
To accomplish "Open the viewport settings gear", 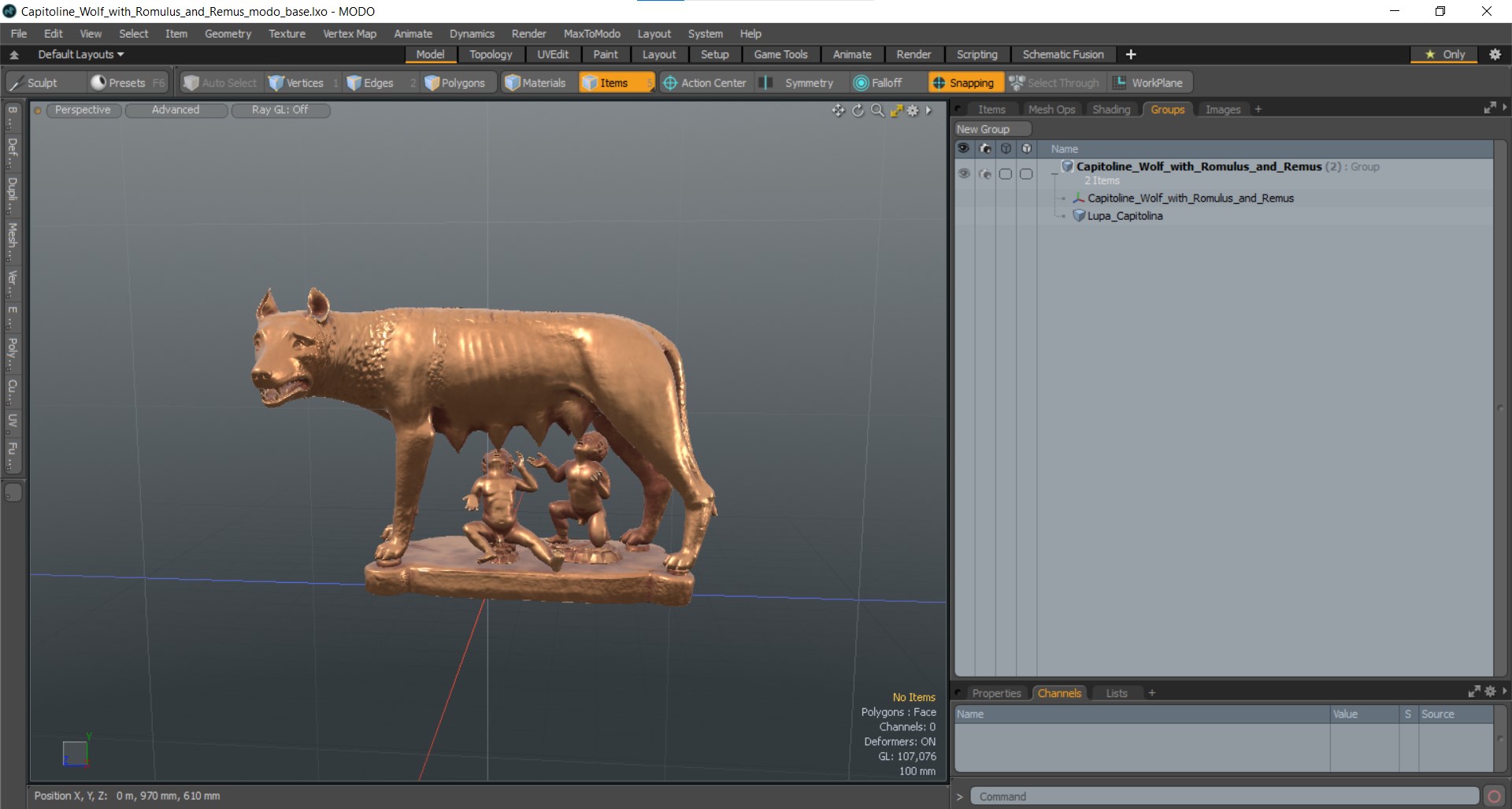I will tap(913, 110).
